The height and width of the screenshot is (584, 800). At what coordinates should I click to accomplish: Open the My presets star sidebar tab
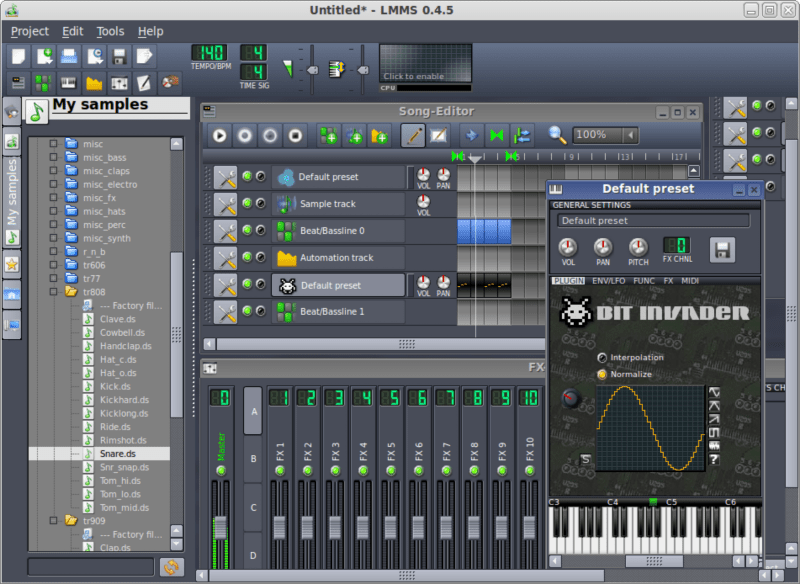12,264
